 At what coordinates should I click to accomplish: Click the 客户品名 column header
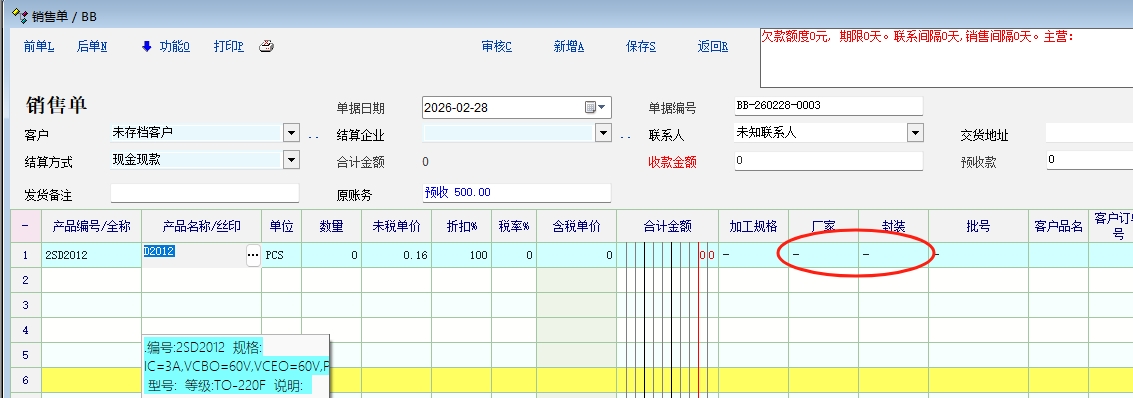point(1059,226)
